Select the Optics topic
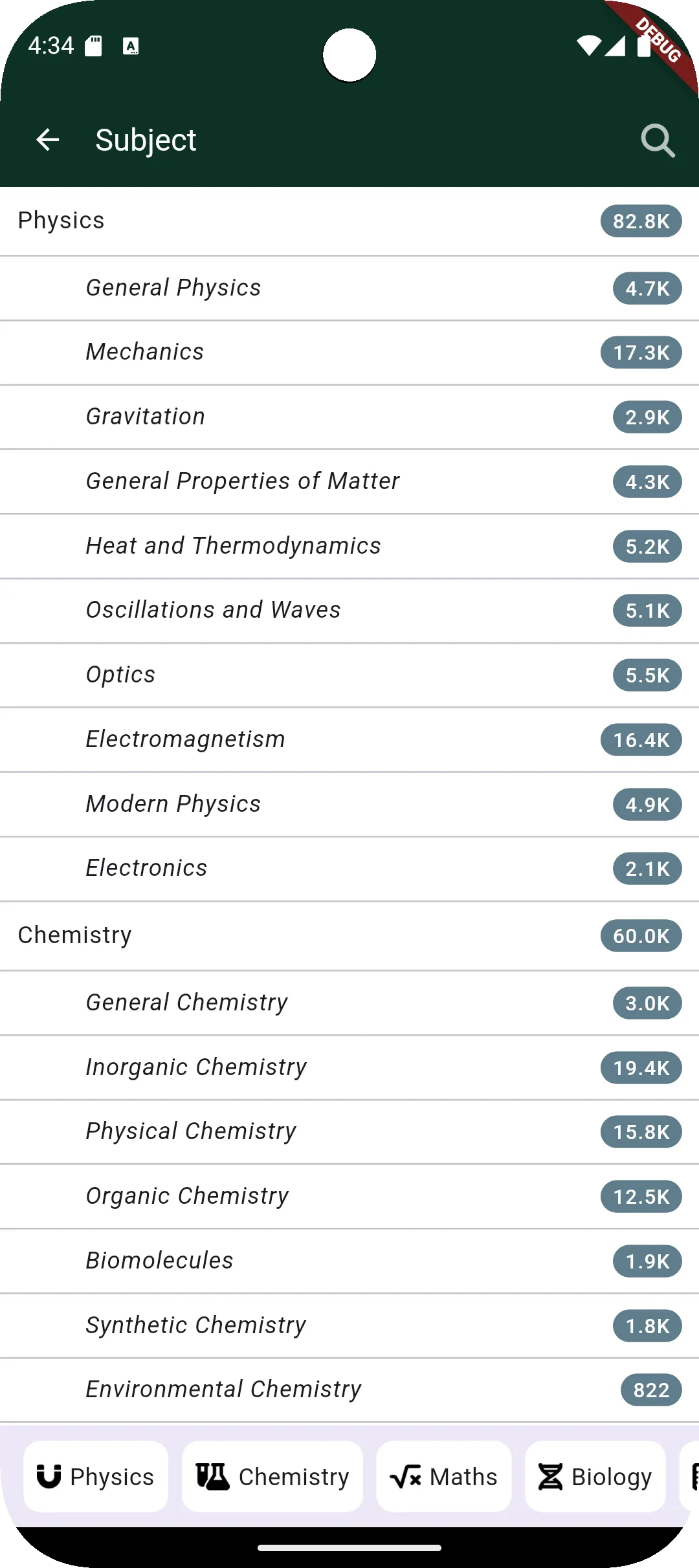The image size is (699, 1568). coord(121,675)
